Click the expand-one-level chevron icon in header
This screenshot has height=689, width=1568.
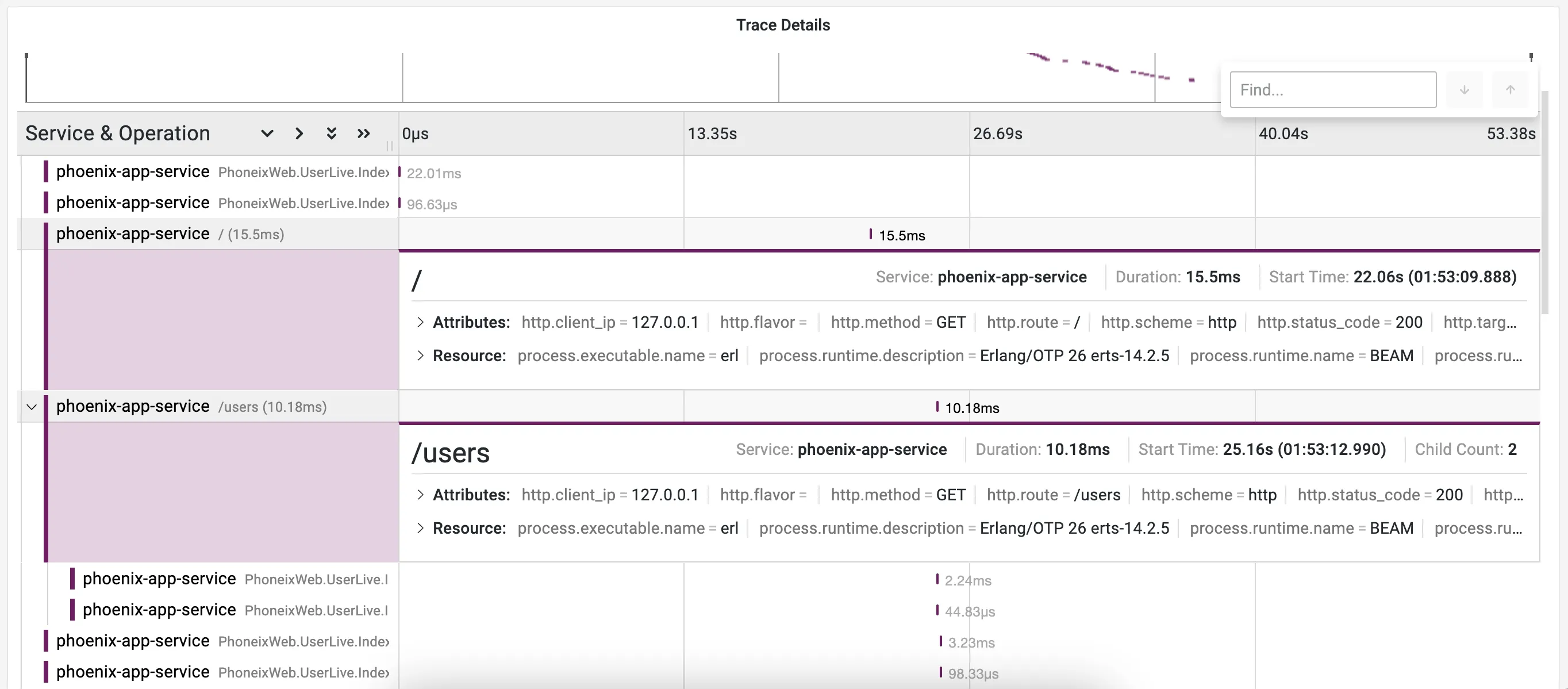(267, 133)
